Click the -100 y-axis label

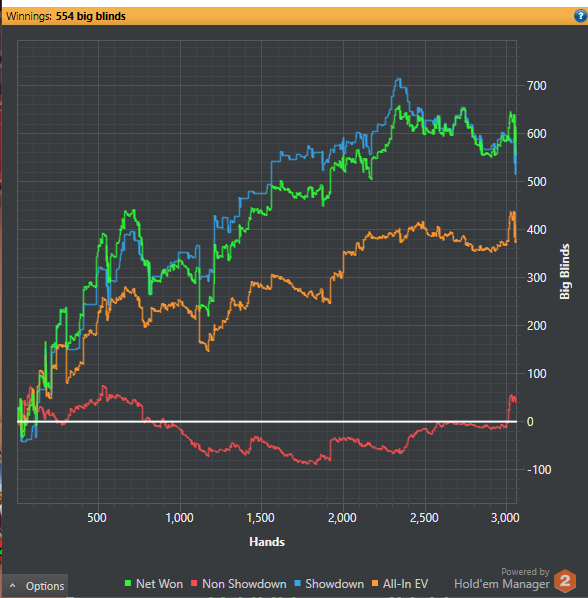tap(539, 469)
